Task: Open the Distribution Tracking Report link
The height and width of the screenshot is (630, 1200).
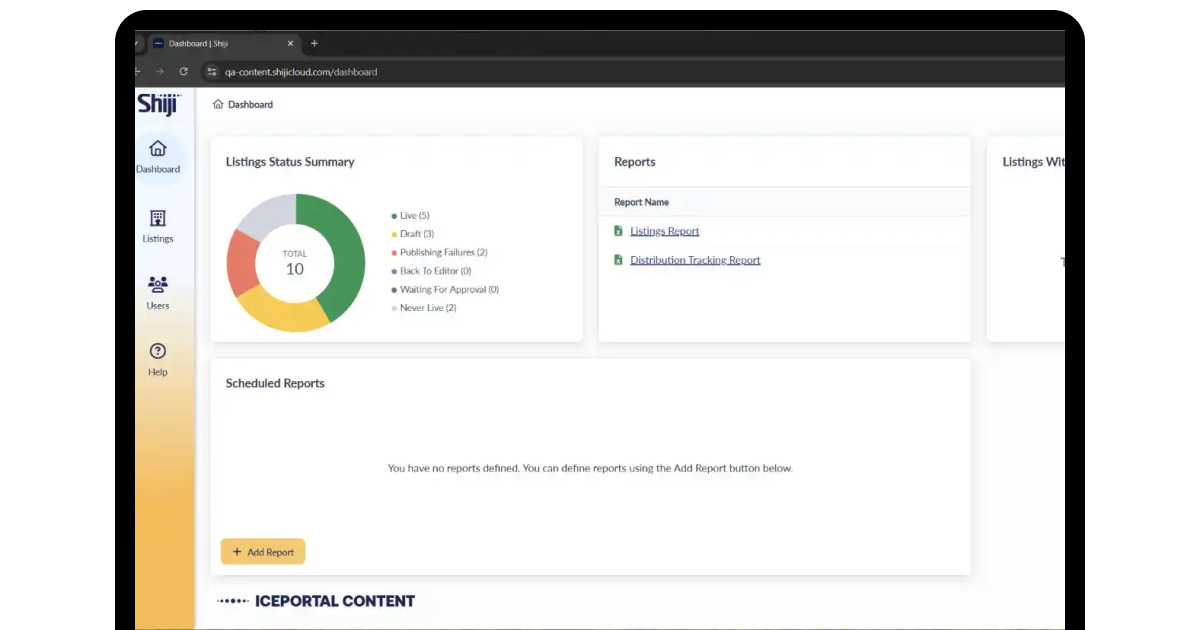Action: (x=695, y=260)
